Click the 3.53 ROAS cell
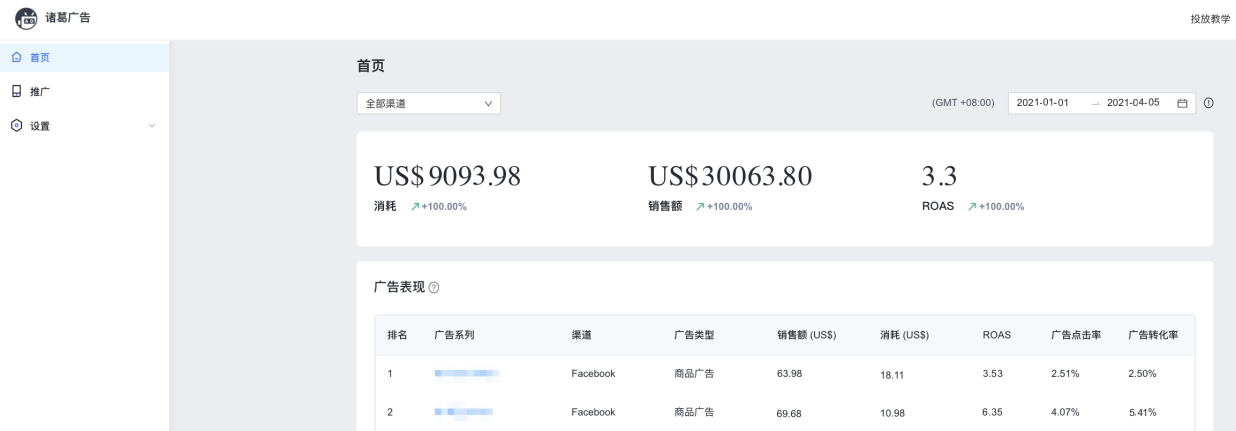Screen dimensions: 1236x431 (993, 374)
